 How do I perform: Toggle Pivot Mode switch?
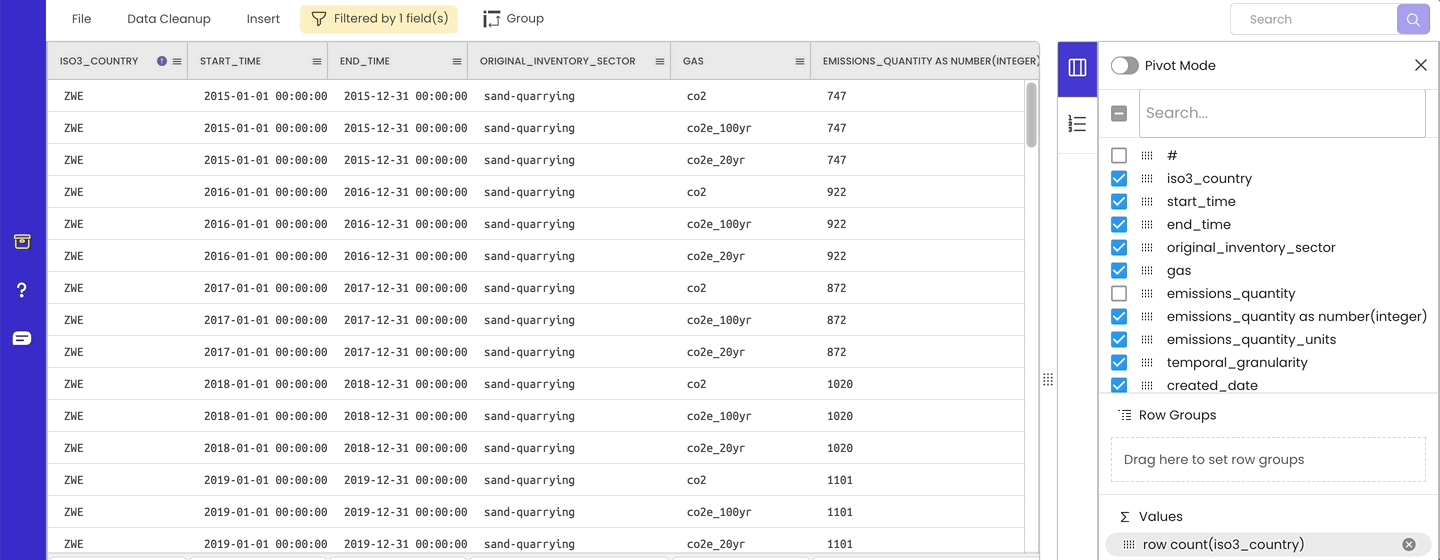coord(1125,65)
